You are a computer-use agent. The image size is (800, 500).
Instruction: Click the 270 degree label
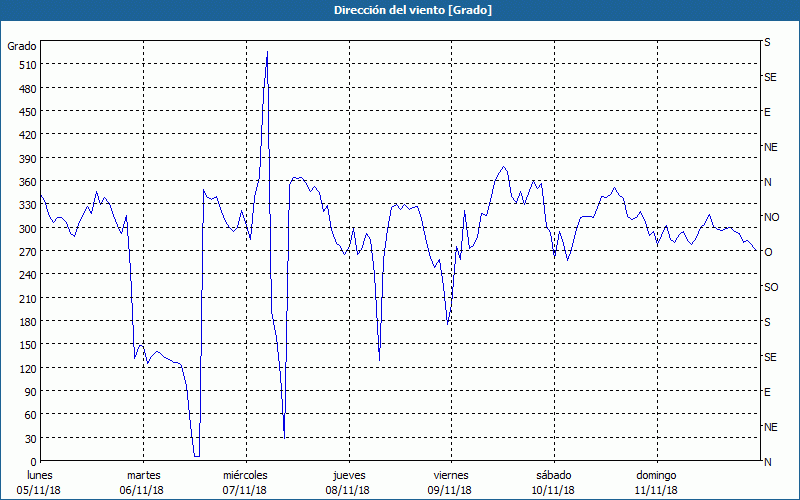click(27, 252)
